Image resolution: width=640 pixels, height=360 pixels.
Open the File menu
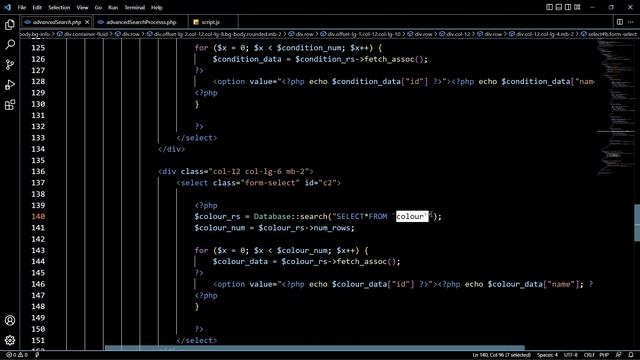[22, 7]
